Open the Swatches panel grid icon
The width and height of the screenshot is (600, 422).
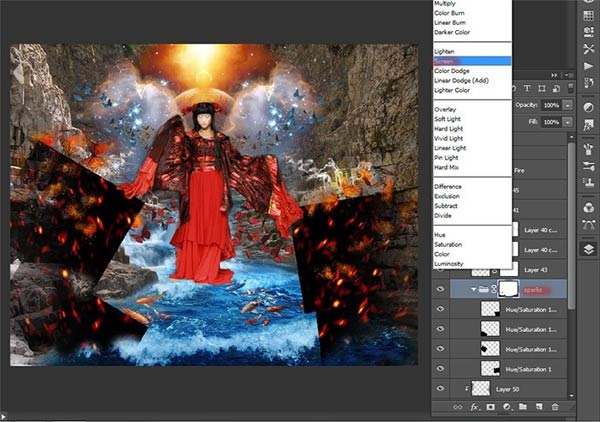pyautogui.click(x=589, y=16)
